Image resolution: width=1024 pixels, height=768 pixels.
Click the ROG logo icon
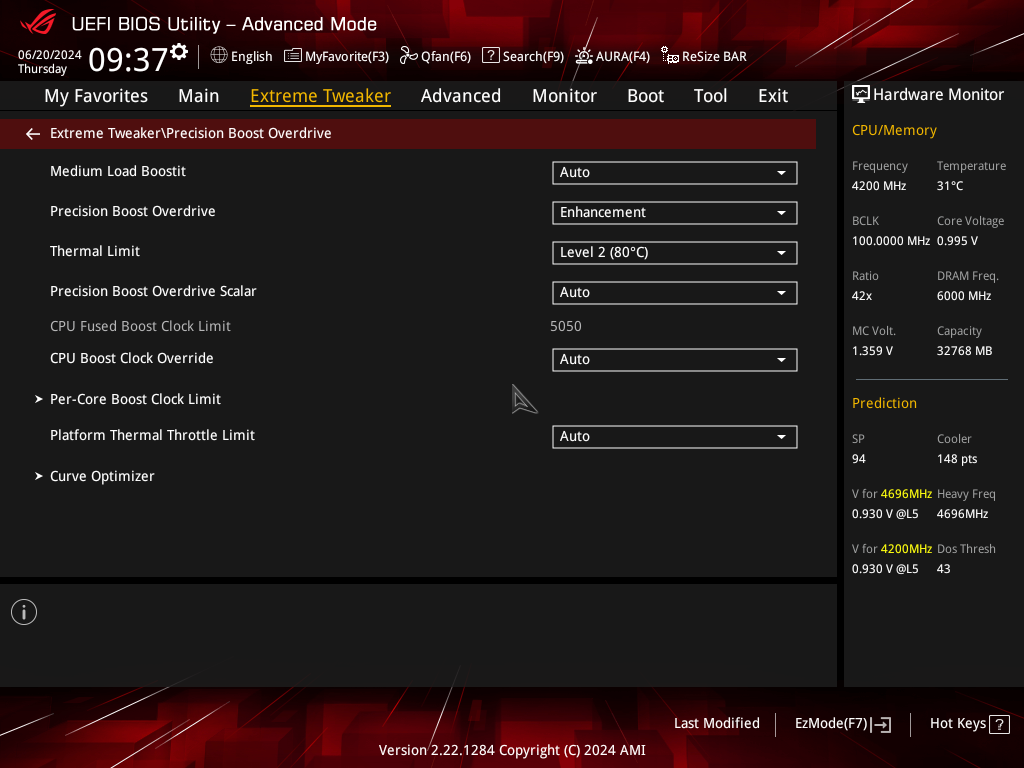point(38,24)
